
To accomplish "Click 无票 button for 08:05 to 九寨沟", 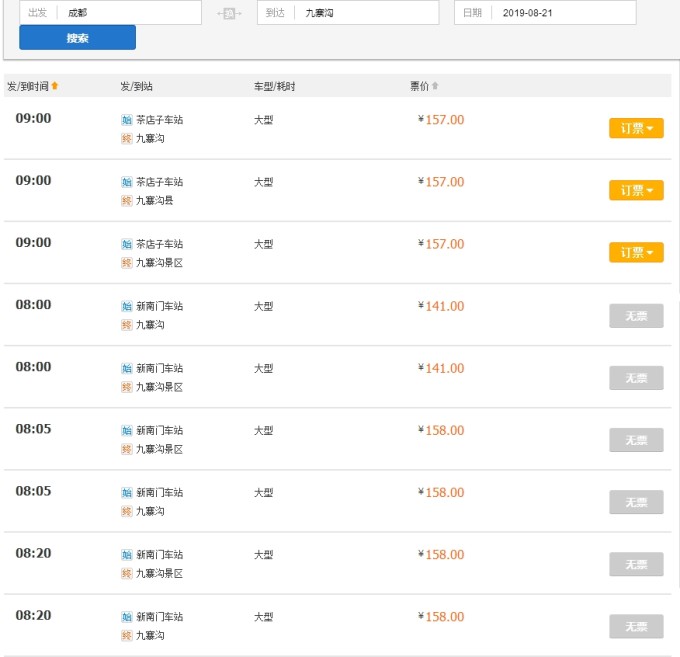I will 636,502.
